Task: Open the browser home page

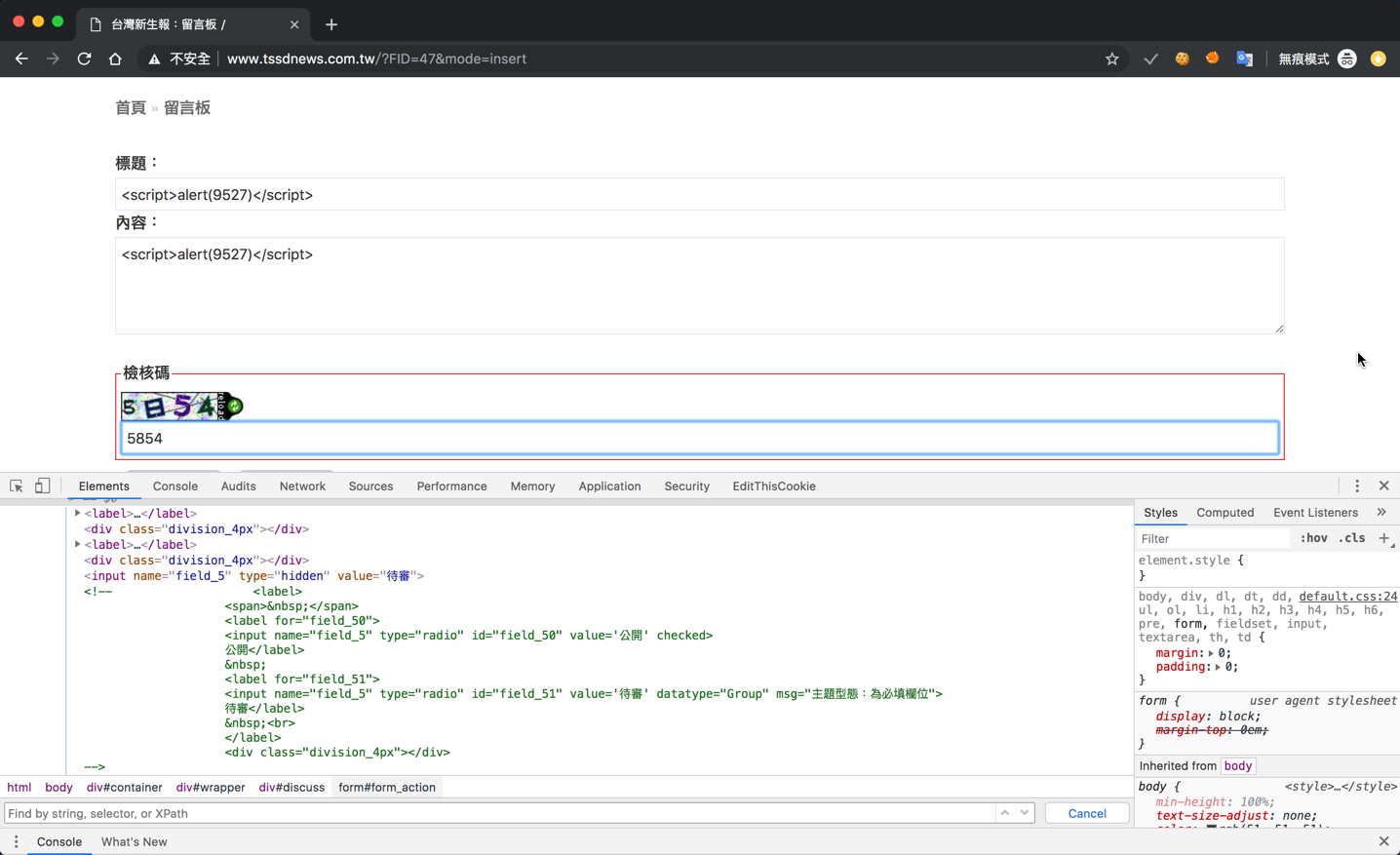Action: click(x=115, y=58)
